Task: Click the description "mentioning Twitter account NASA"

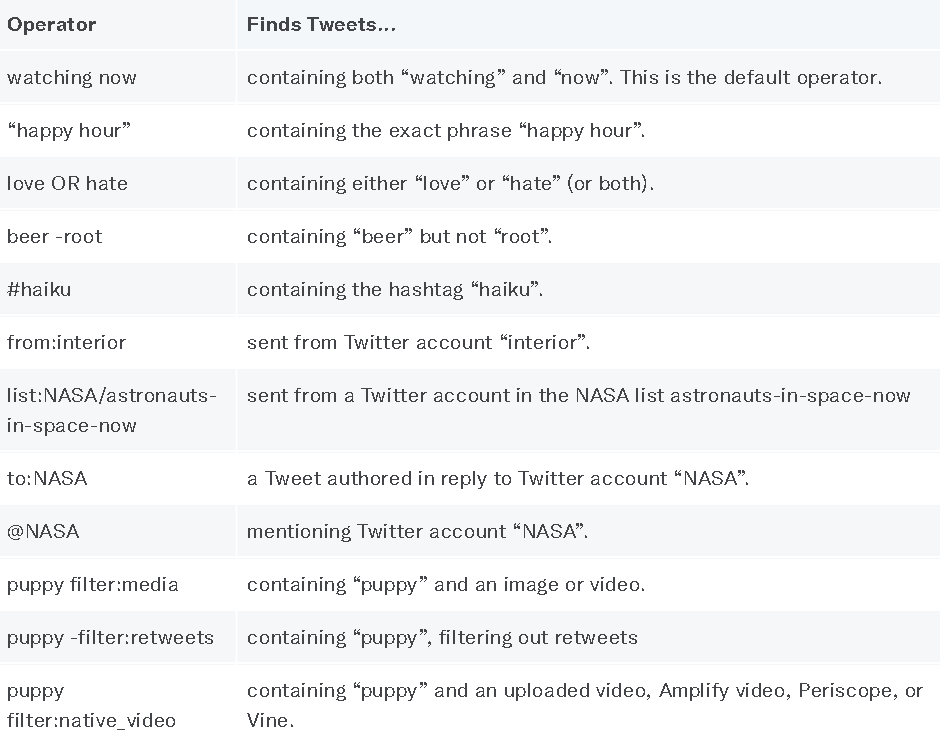Action: point(417,532)
